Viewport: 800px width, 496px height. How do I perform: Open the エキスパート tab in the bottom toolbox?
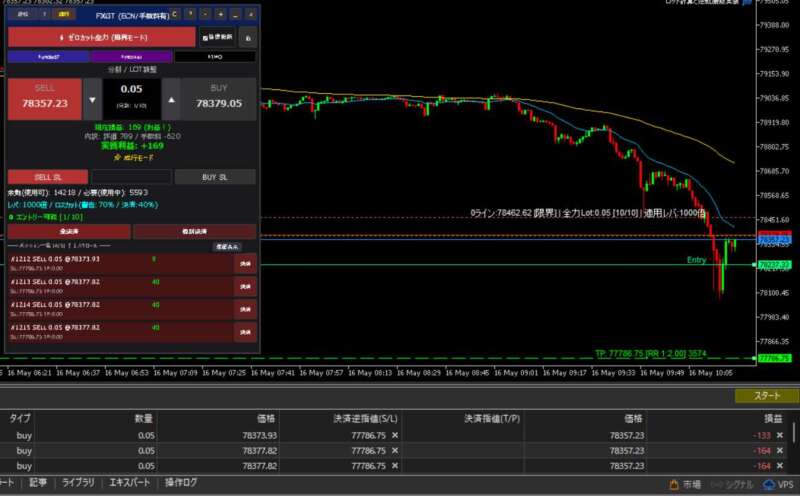coord(130,482)
